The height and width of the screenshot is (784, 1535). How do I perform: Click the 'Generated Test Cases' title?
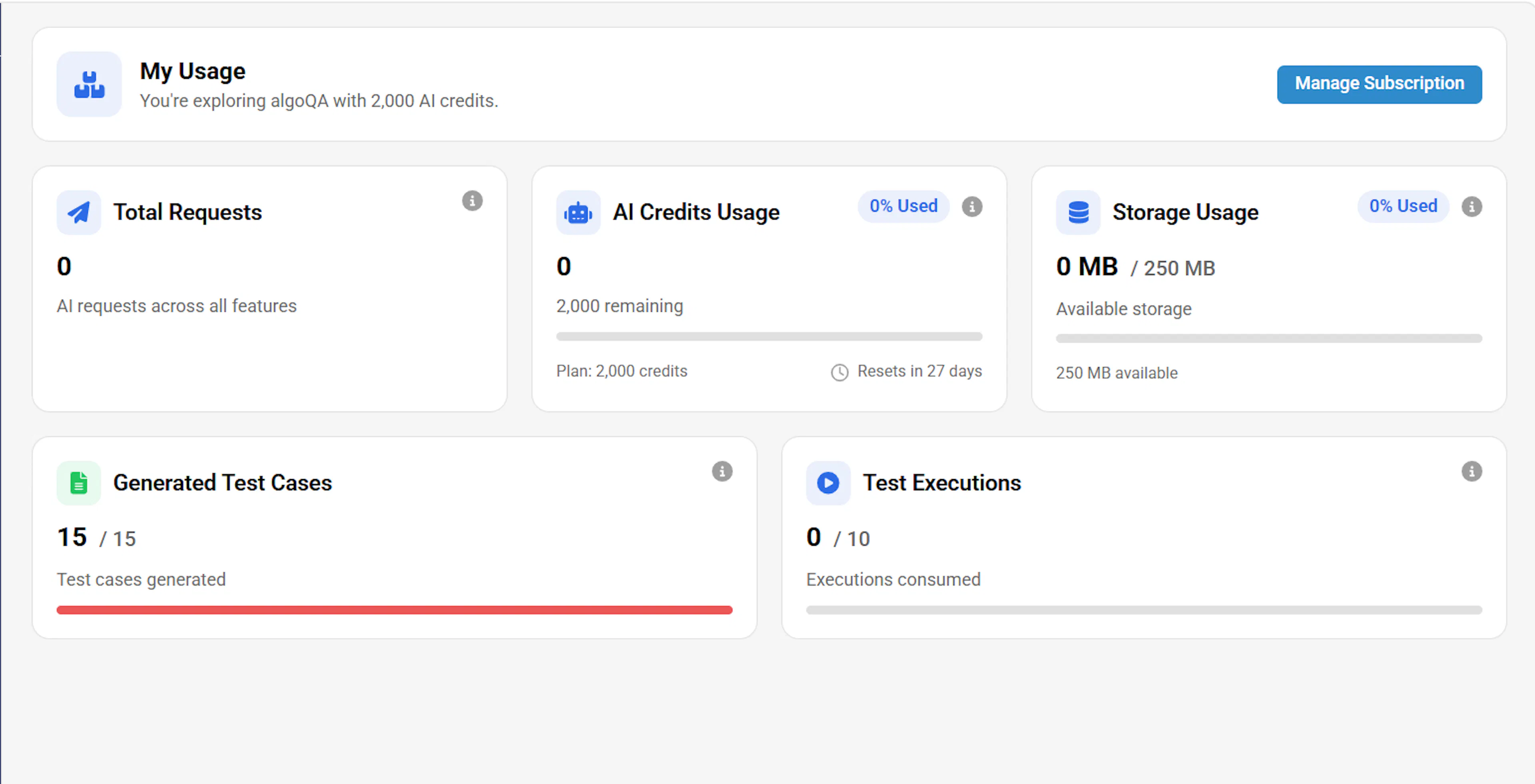point(222,483)
